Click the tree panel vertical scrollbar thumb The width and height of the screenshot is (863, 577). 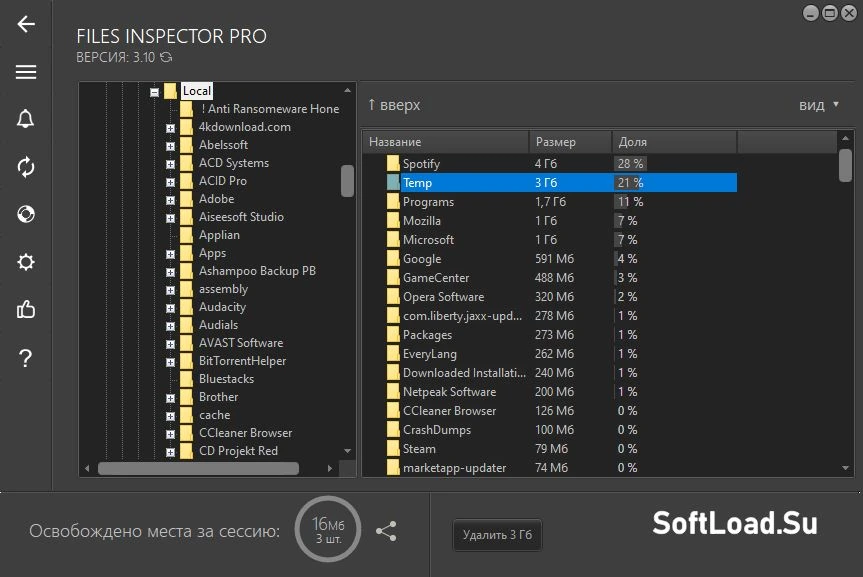point(347,181)
